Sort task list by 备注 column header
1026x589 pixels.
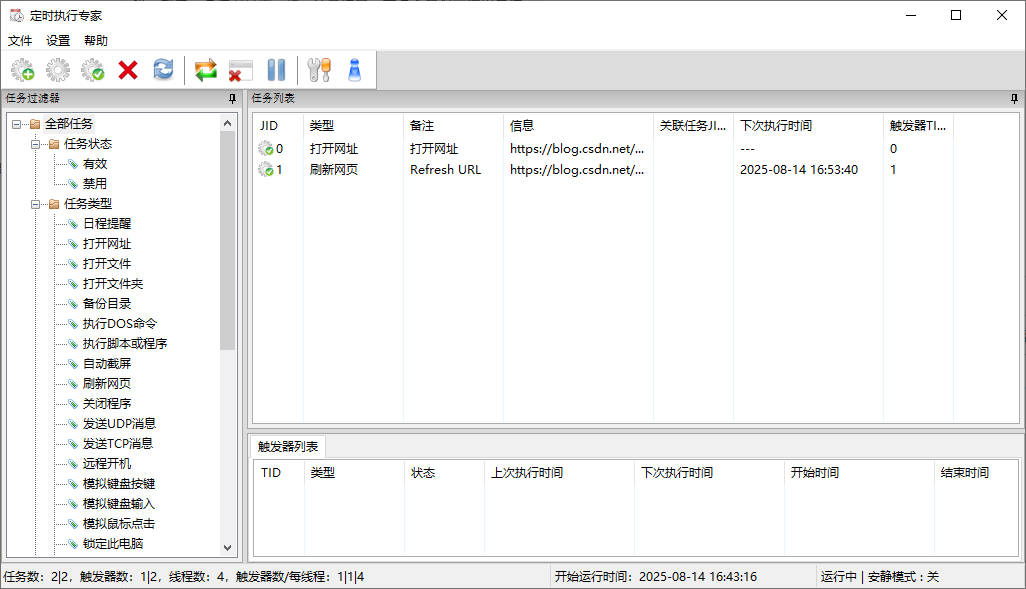453,126
